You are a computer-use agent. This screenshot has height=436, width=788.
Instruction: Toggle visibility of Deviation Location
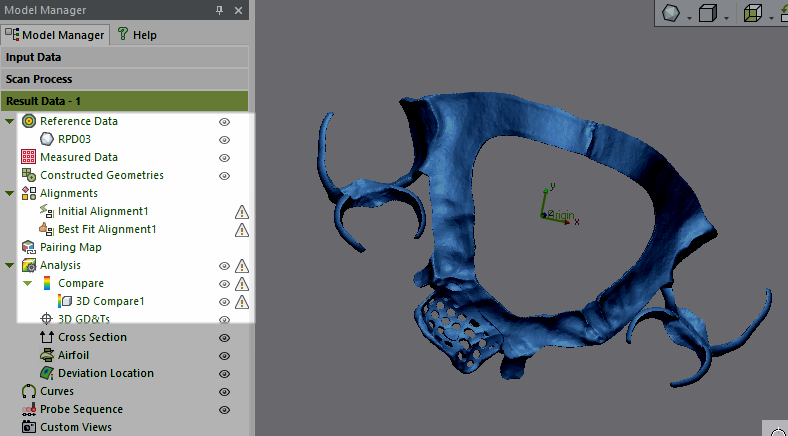point(224,374)
